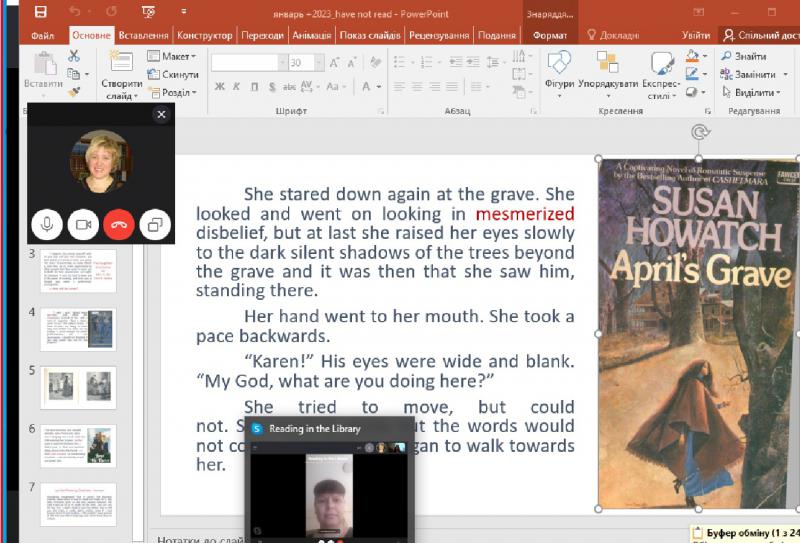
Task: Open Експрес-стилі quick styles gallery
Action: pyautogui.click(x=661, y=75)
